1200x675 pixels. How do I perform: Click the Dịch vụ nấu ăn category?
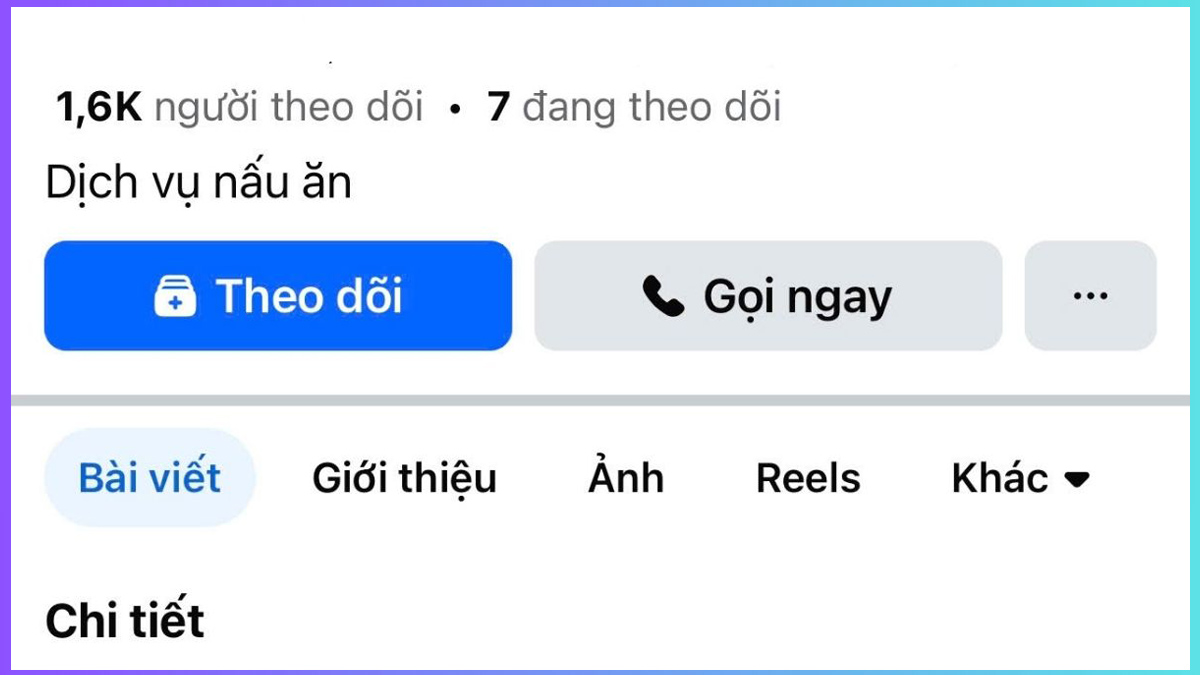(198, 183)
